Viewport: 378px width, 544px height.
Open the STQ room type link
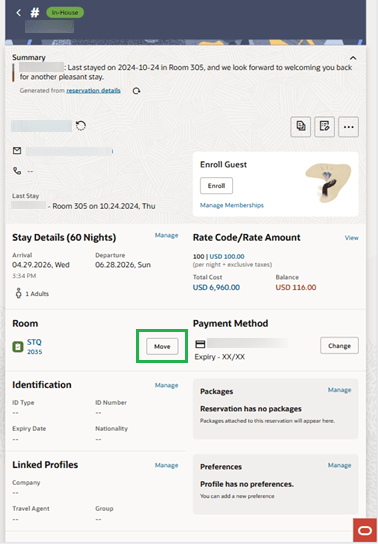coord(34,342)
